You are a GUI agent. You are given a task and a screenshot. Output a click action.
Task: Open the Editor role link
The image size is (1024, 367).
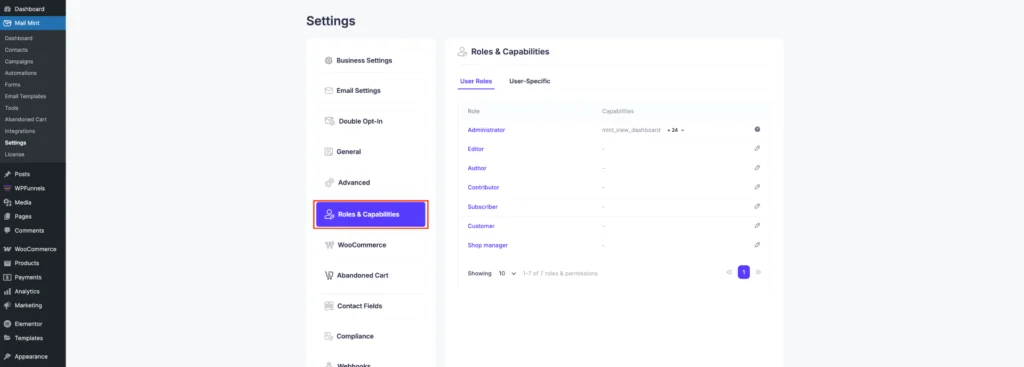(475, 149)
